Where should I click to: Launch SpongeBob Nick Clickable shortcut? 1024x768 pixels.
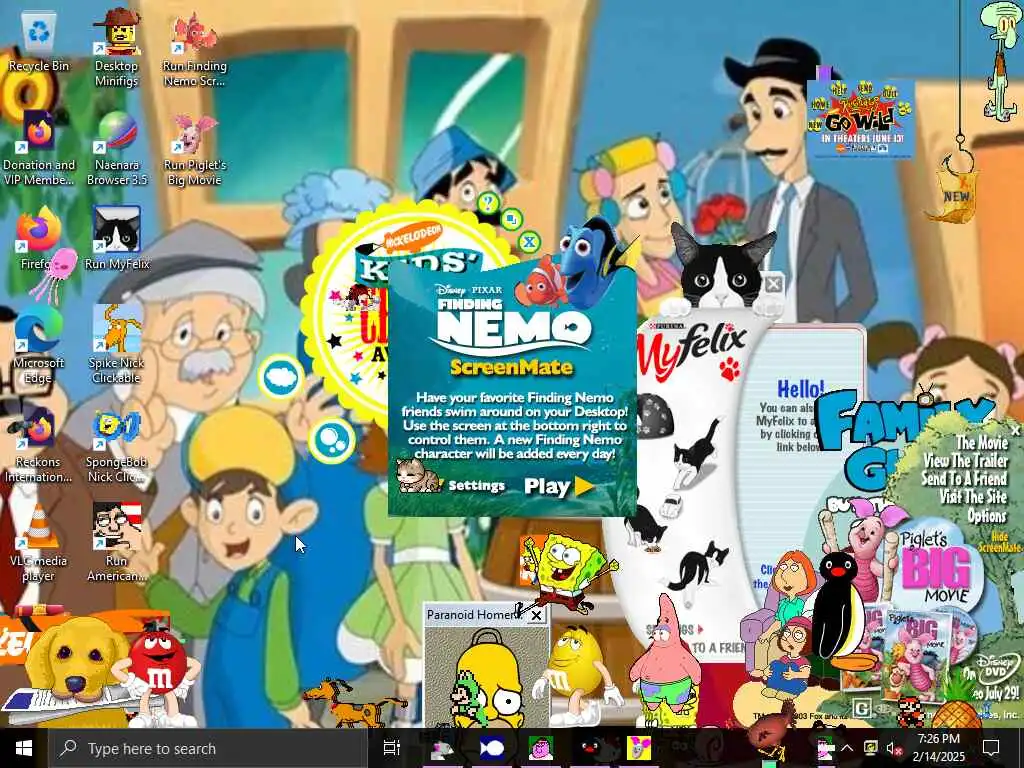click(116, 445)
